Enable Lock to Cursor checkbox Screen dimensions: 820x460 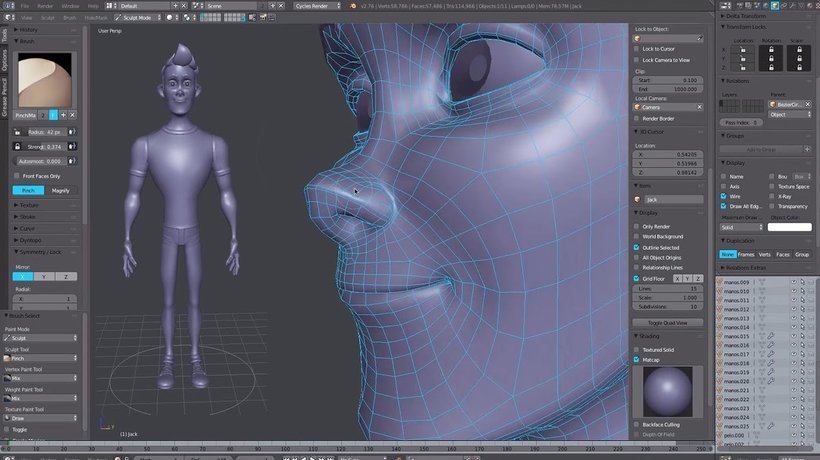coord(636,49)
